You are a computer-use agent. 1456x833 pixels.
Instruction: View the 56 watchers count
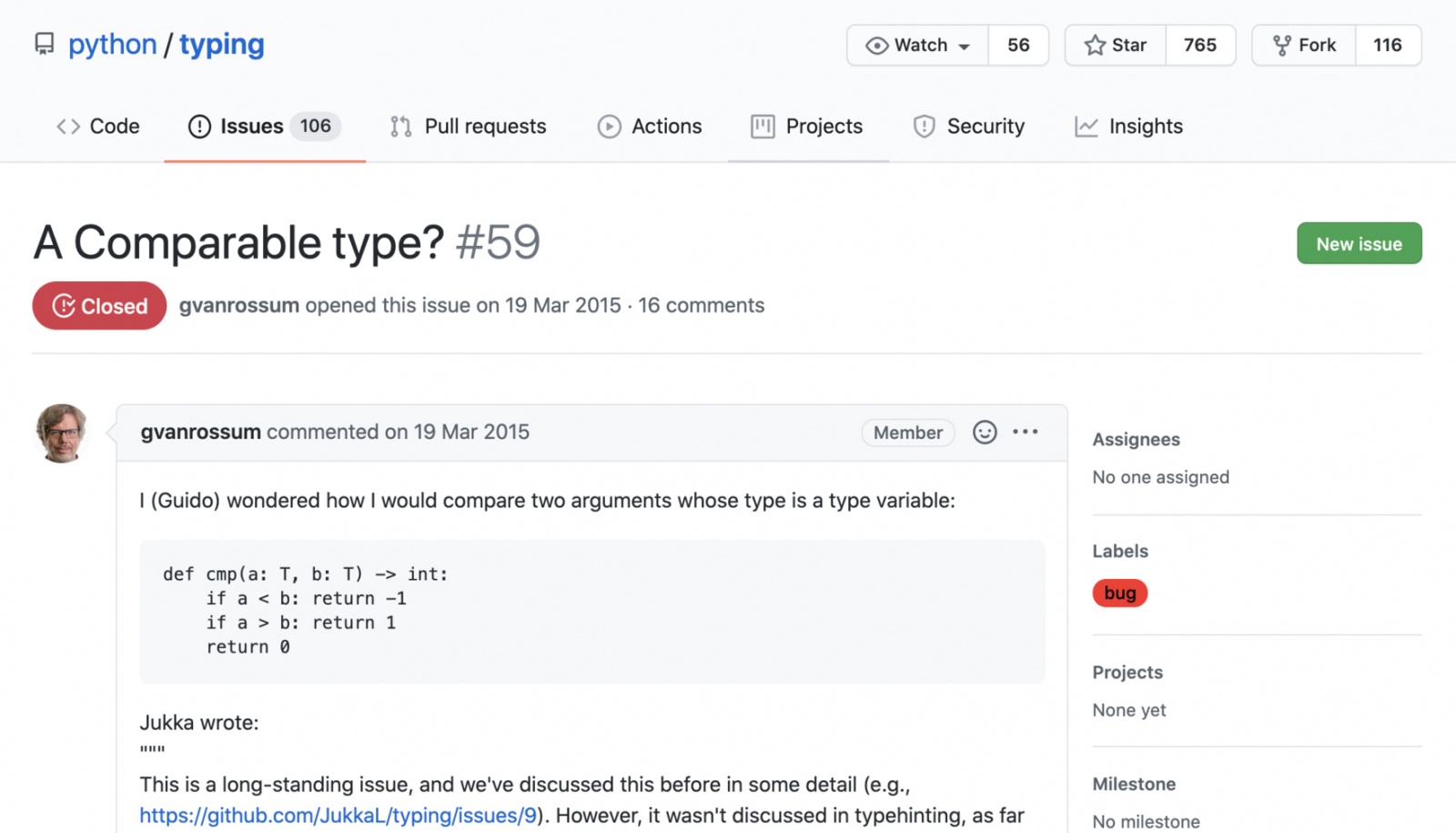pos(1018,45)
